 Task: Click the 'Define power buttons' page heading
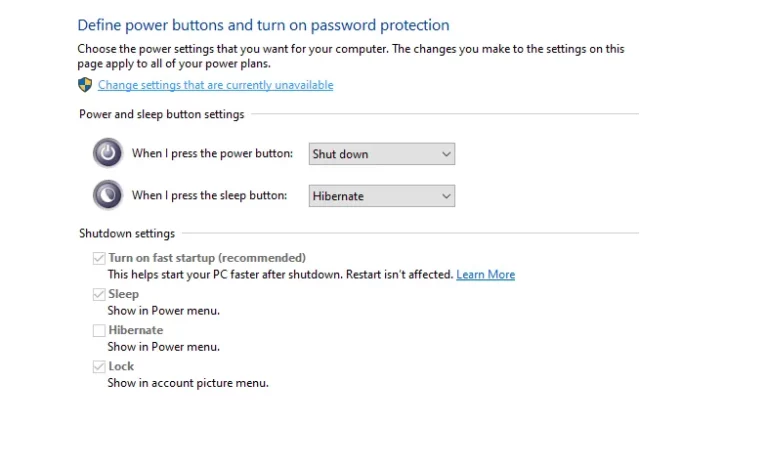pos(263,25)
